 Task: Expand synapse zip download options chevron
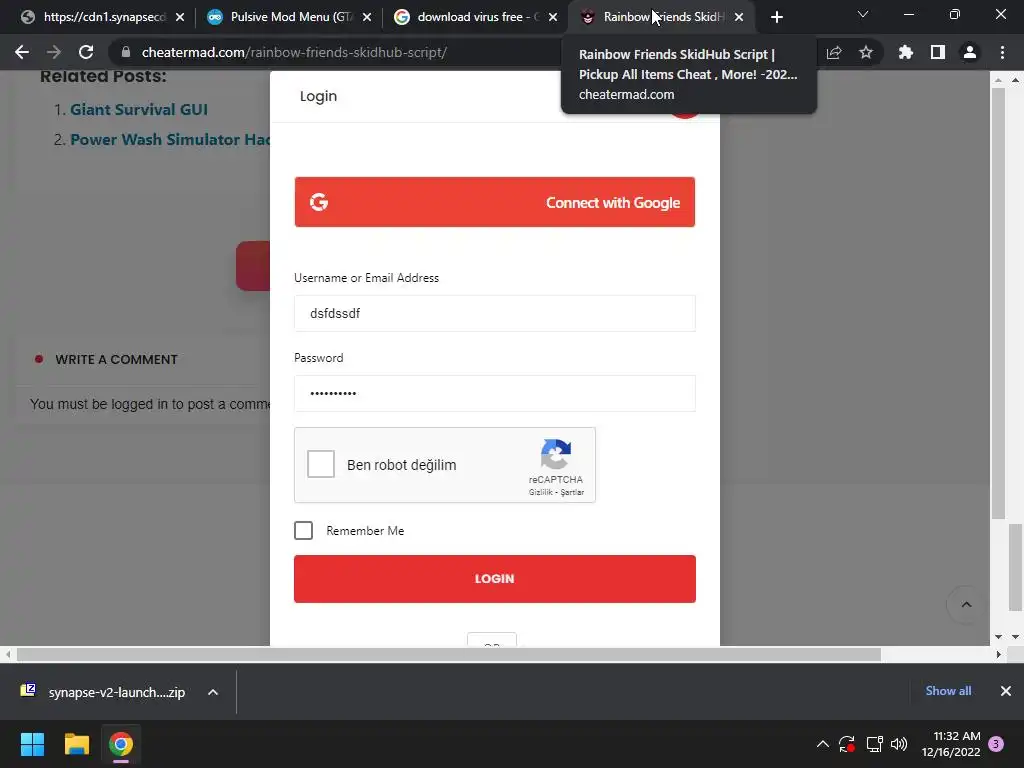pos(213,692)
